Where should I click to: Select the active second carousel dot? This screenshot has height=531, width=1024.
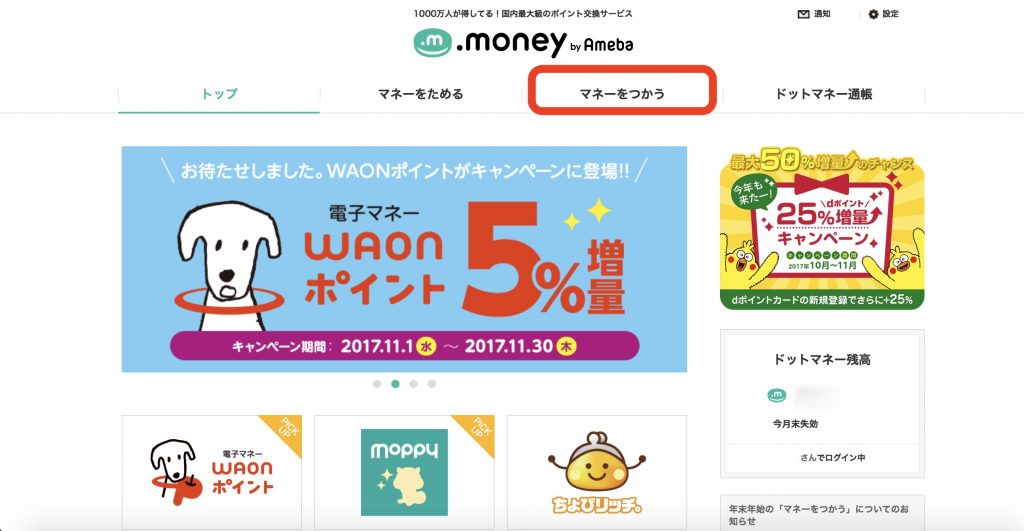coord(395,384)
